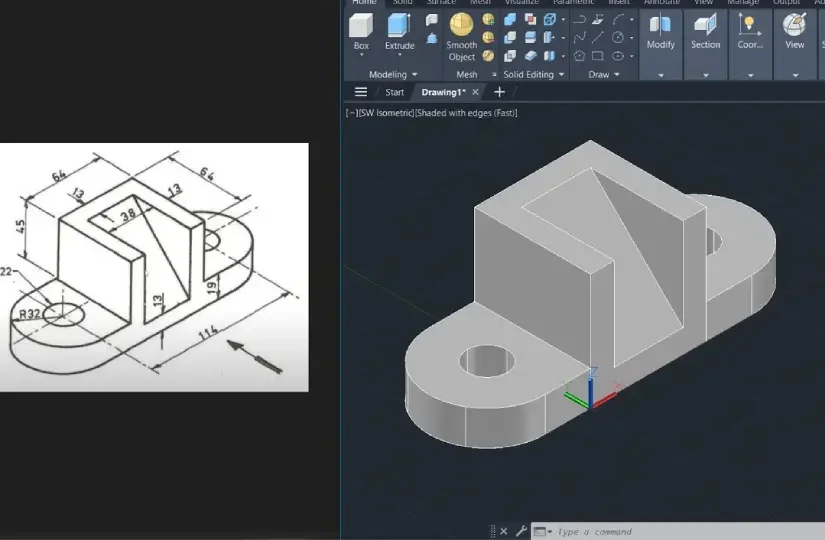Click the Polysolid icon beside Extrude

pyautogui.click(x=432, y=20)
